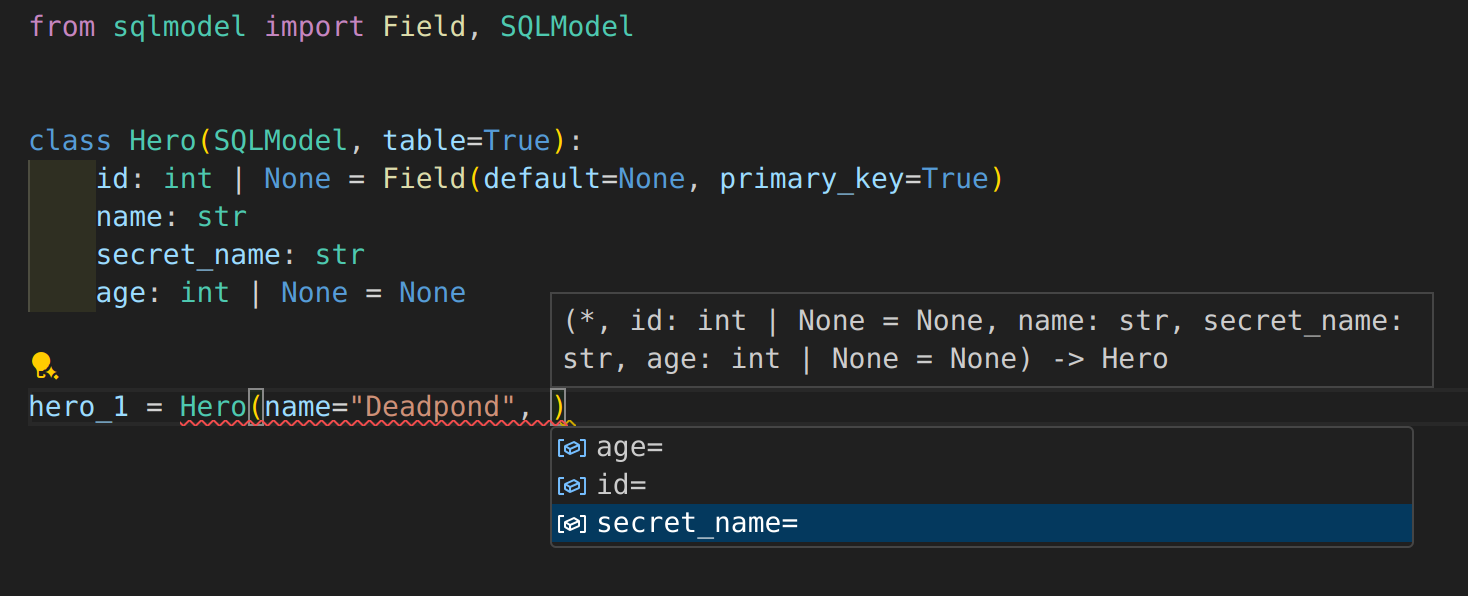Click the Hero signature help tooltip
1468x596 pixels.
coord(990,340)
